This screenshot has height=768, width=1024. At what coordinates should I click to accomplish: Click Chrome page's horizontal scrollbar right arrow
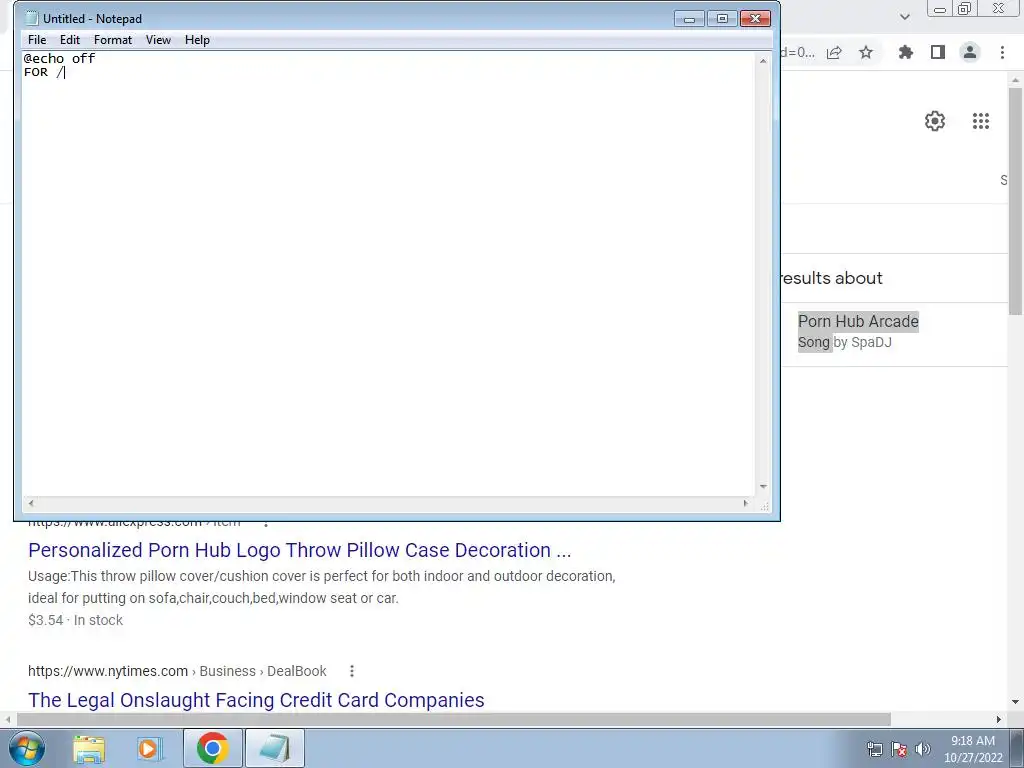999,719
